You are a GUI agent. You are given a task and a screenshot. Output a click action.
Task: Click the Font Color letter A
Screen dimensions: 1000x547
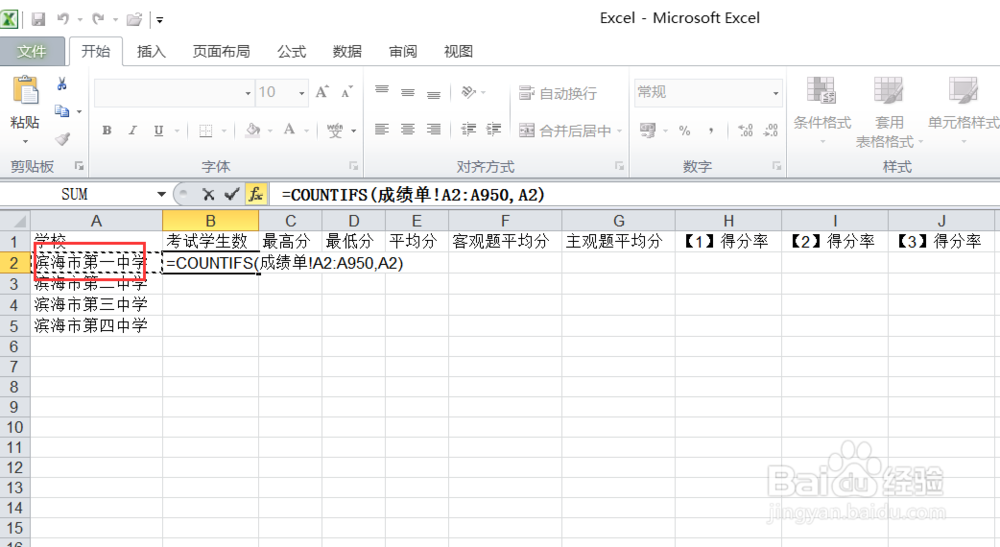(x=289, y=130)
